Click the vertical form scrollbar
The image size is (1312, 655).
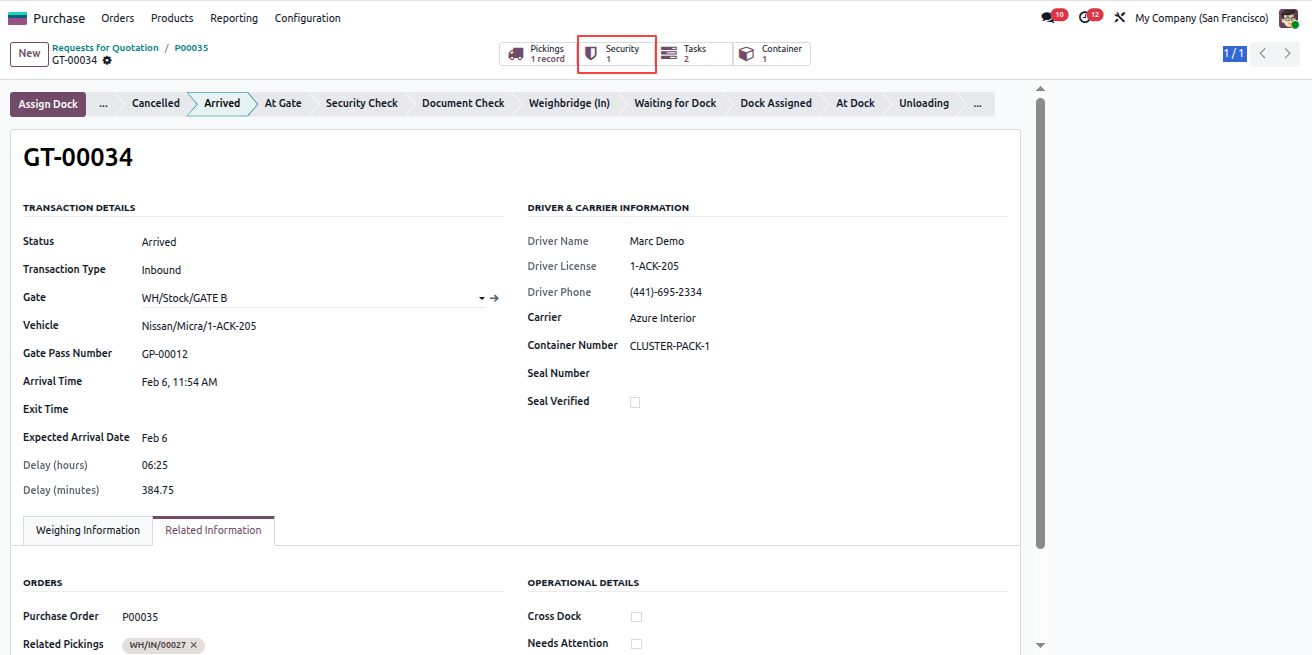click(1040, 322)
